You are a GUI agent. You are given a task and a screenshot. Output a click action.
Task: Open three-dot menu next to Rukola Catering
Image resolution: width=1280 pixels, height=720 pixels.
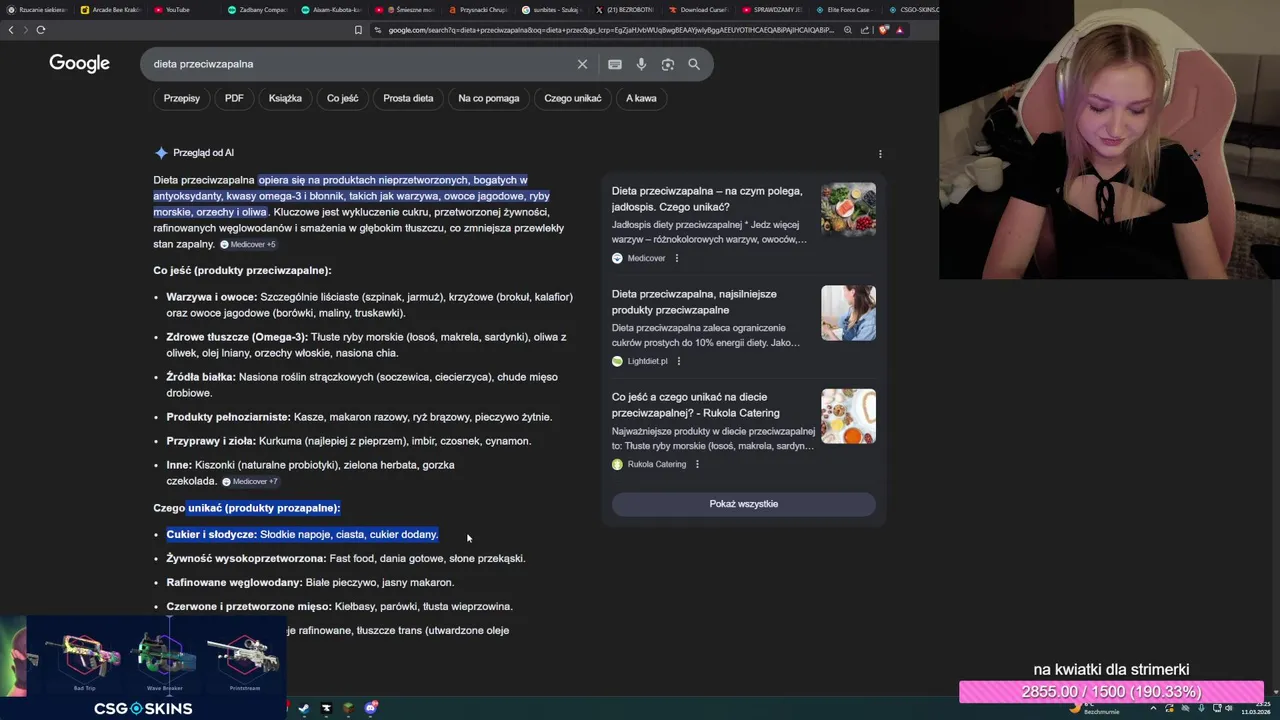[x=697, y=464]
